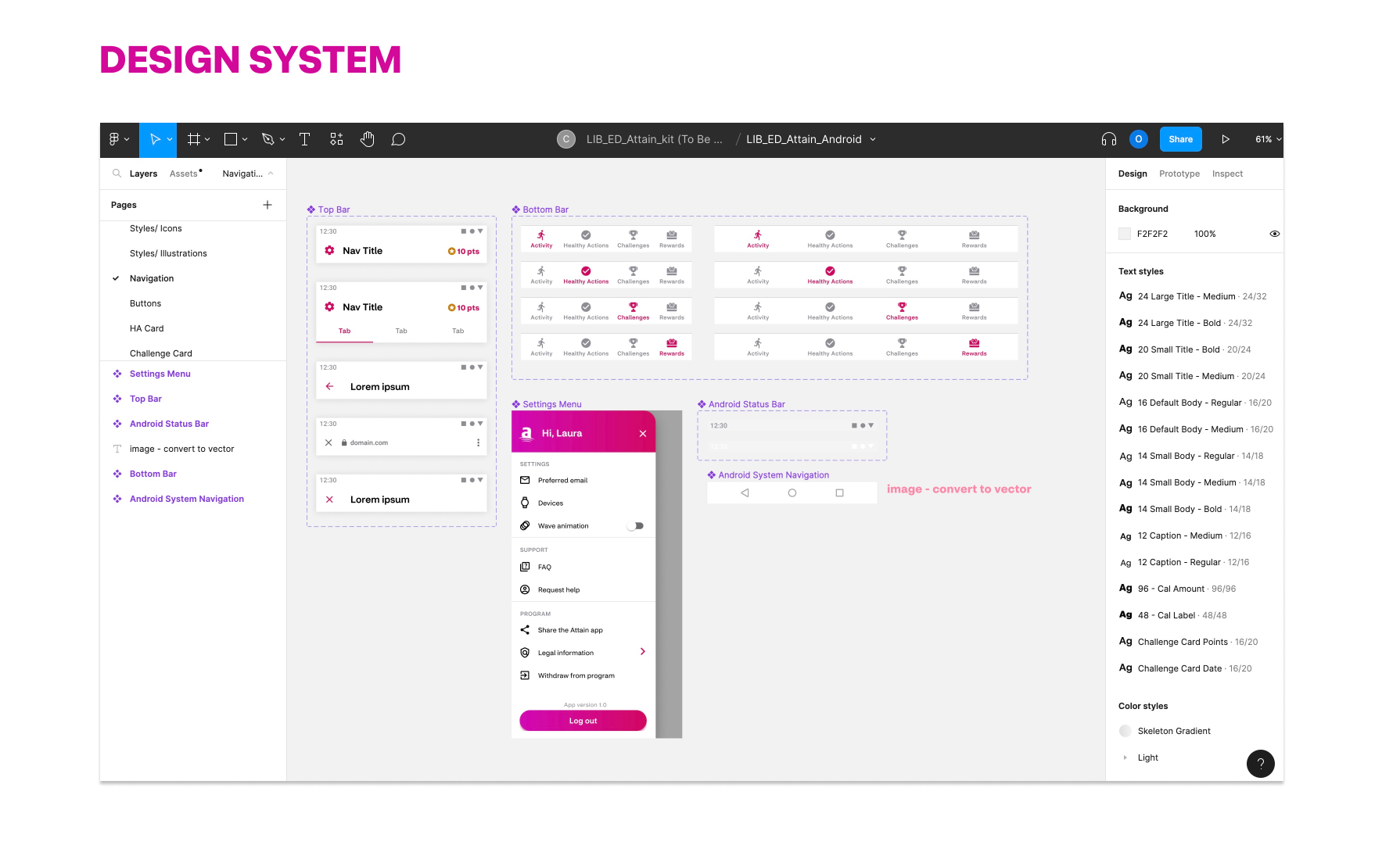The image size is (1400, 856).
Task: Open the Challenge Card page
Action: point(160,353)
